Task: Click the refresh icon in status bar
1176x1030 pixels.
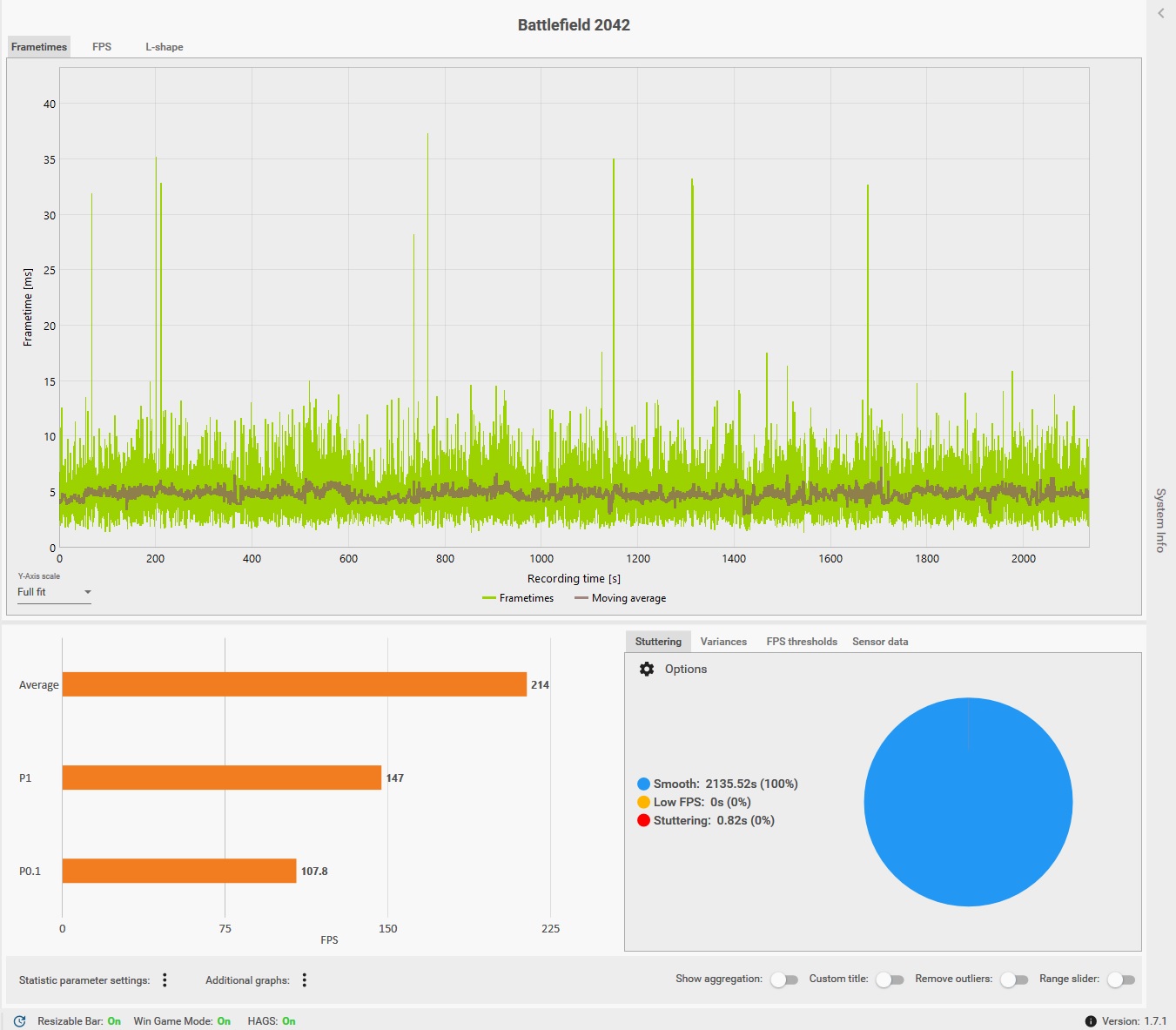Action: [x=20, y=1021]
